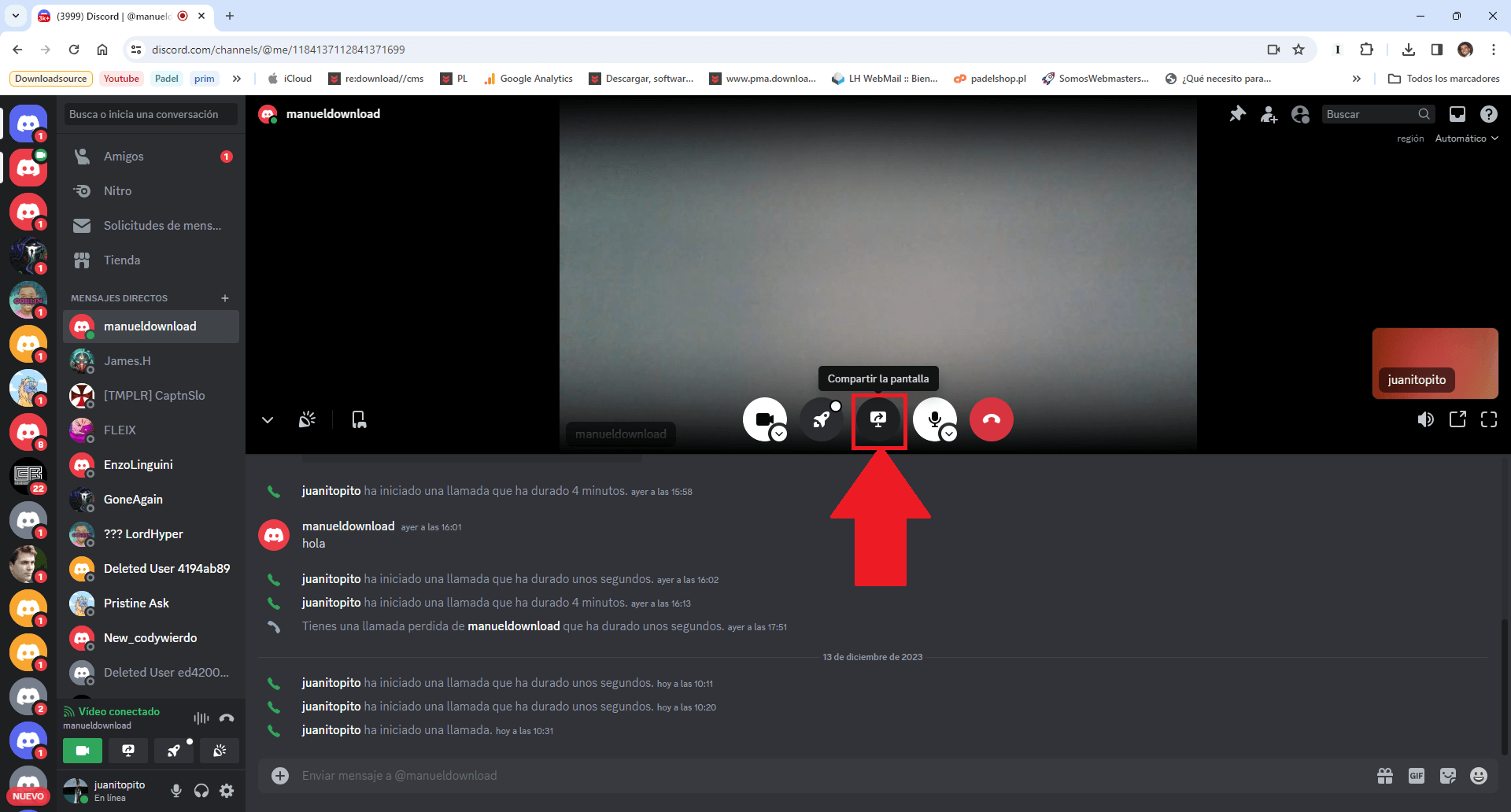The image size is (1511, 812).
Task: Click the Google Analytics bookmark
Action: 528,79
